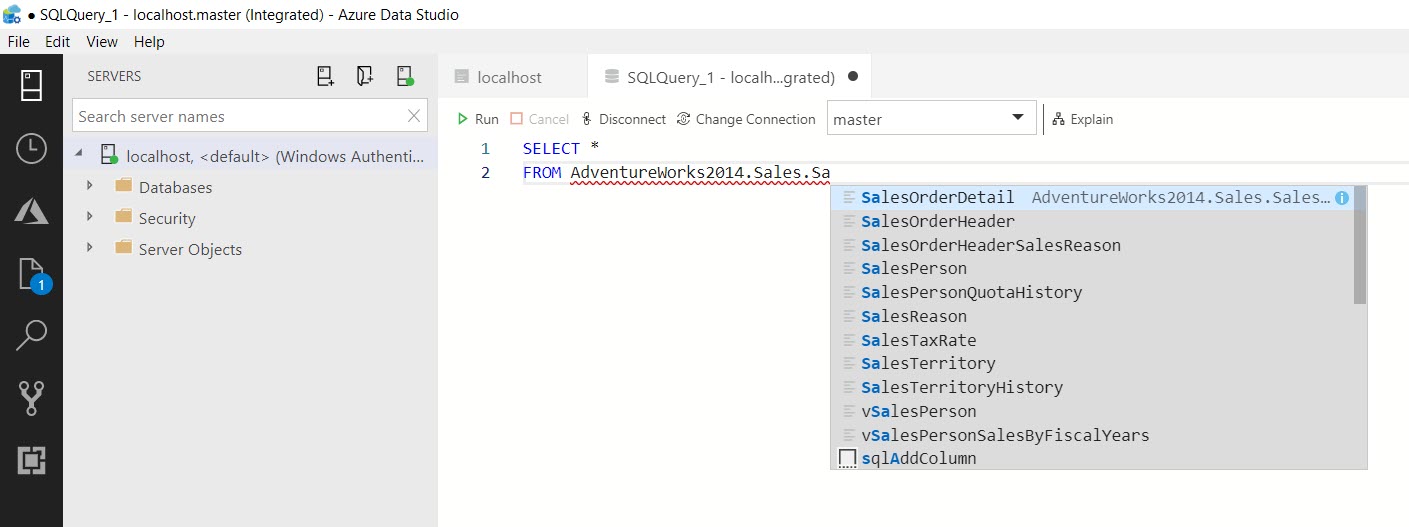1409x527 pixels.
Task: Open the Azure resources icon
Action: [x=31, y=211]
